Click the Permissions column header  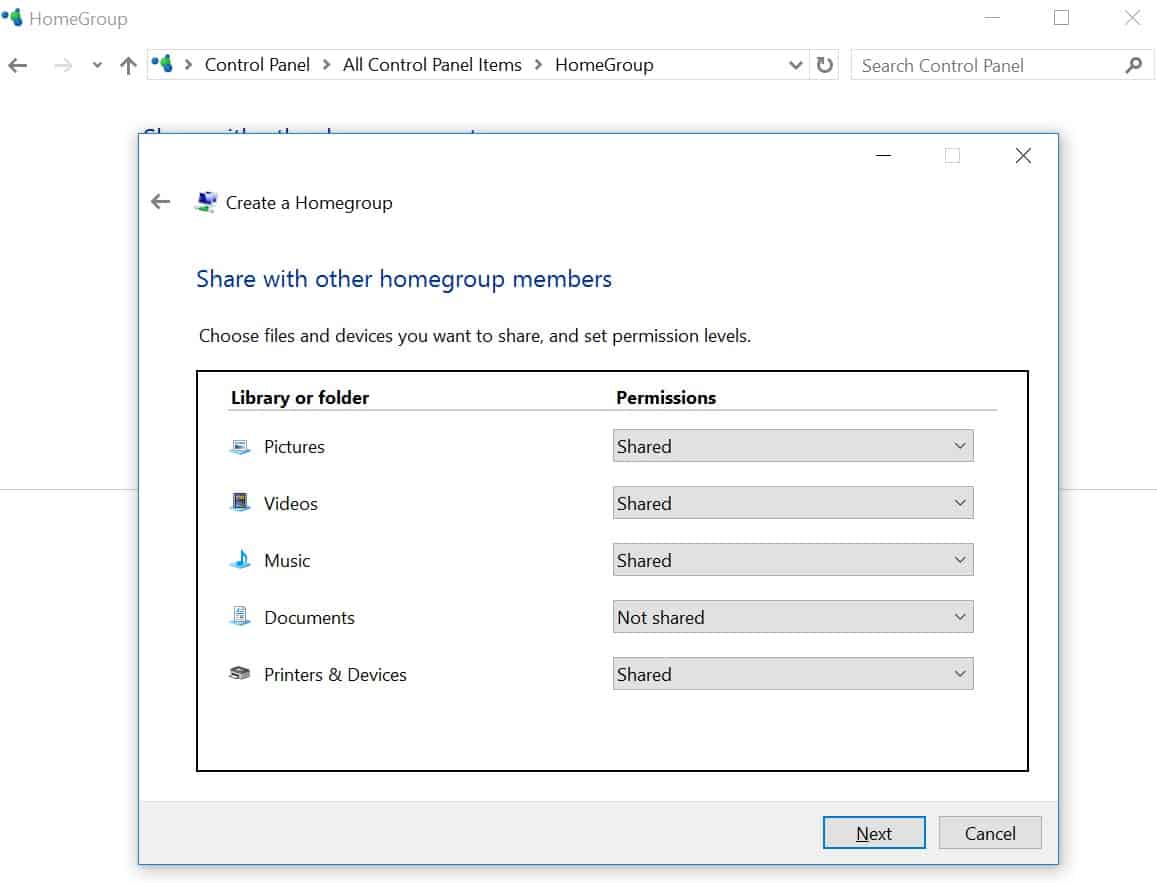[666, 398]
